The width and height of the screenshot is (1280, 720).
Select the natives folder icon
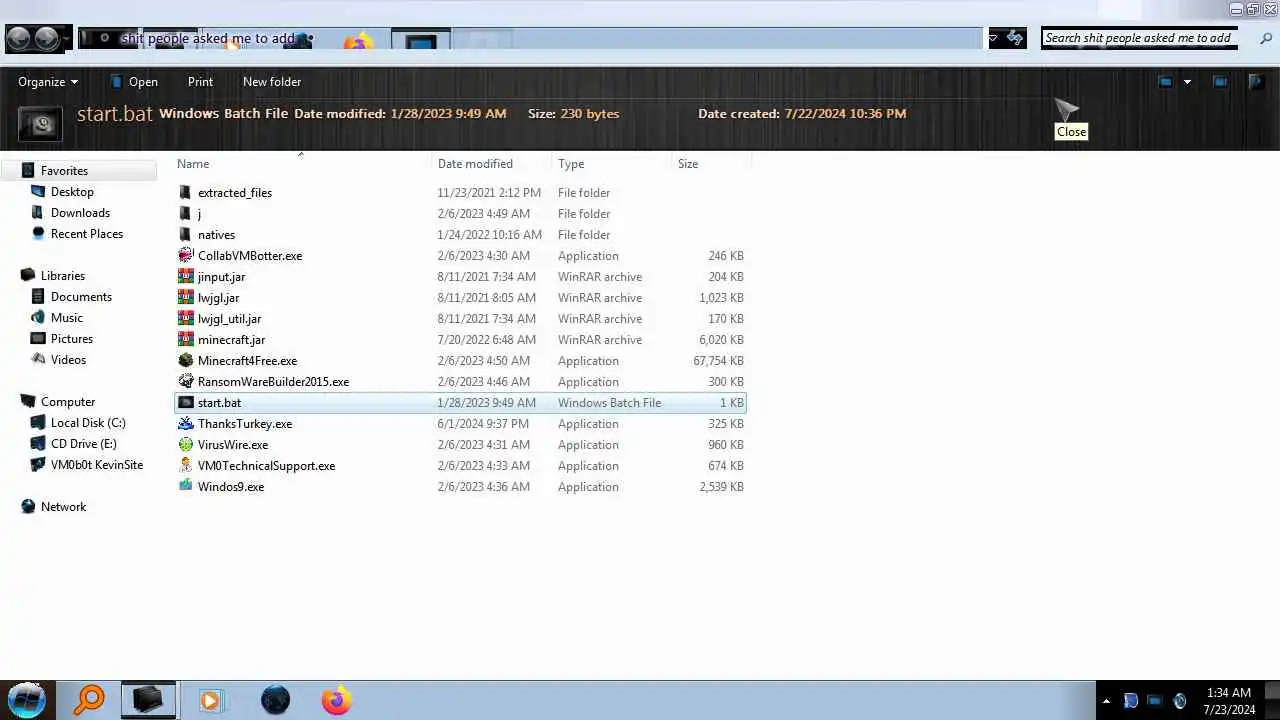coord(185,235)
